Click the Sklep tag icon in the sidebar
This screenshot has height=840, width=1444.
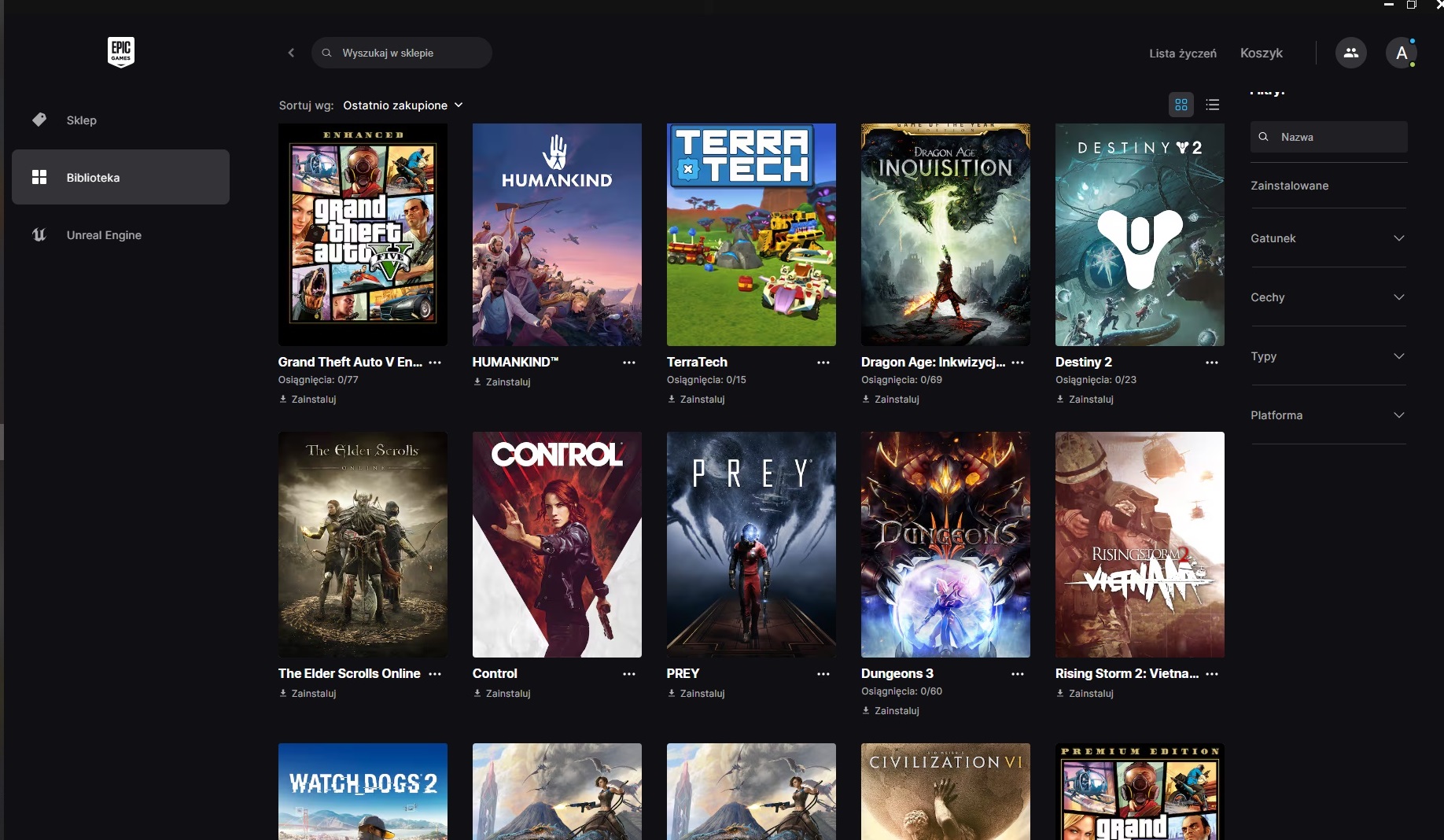click(39, 120)
